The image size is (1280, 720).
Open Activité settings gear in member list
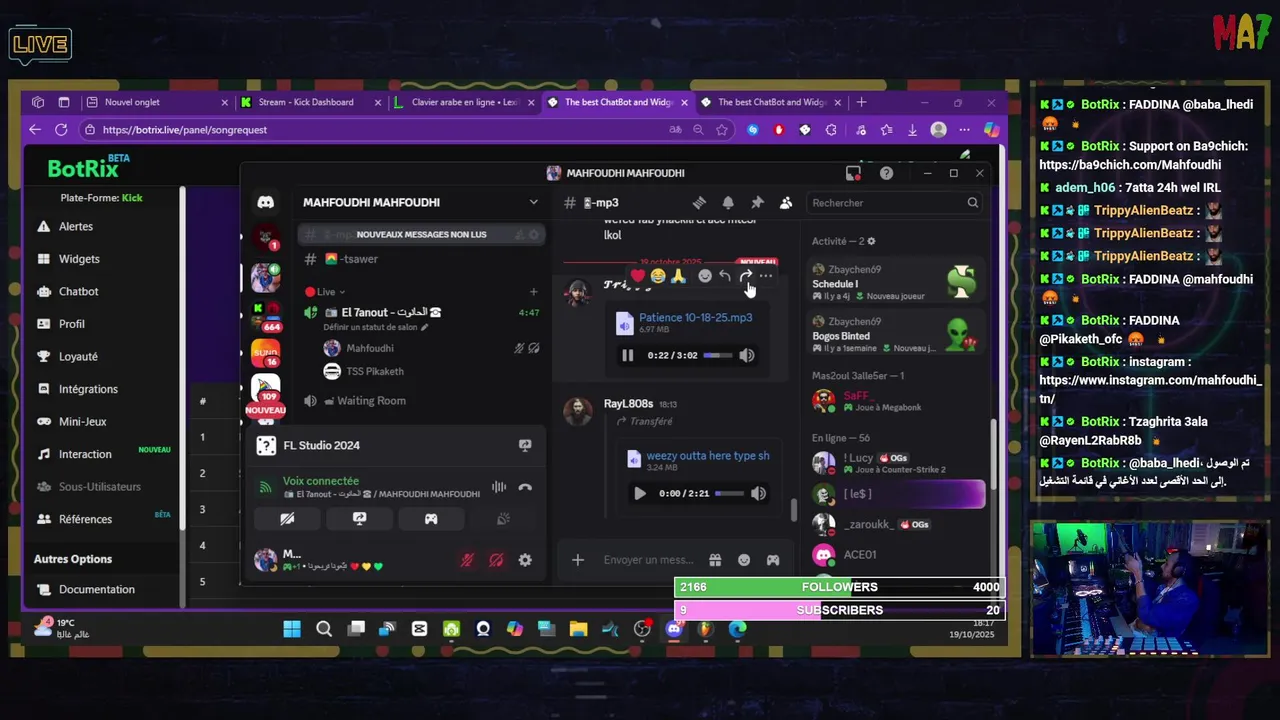(871, 241)
